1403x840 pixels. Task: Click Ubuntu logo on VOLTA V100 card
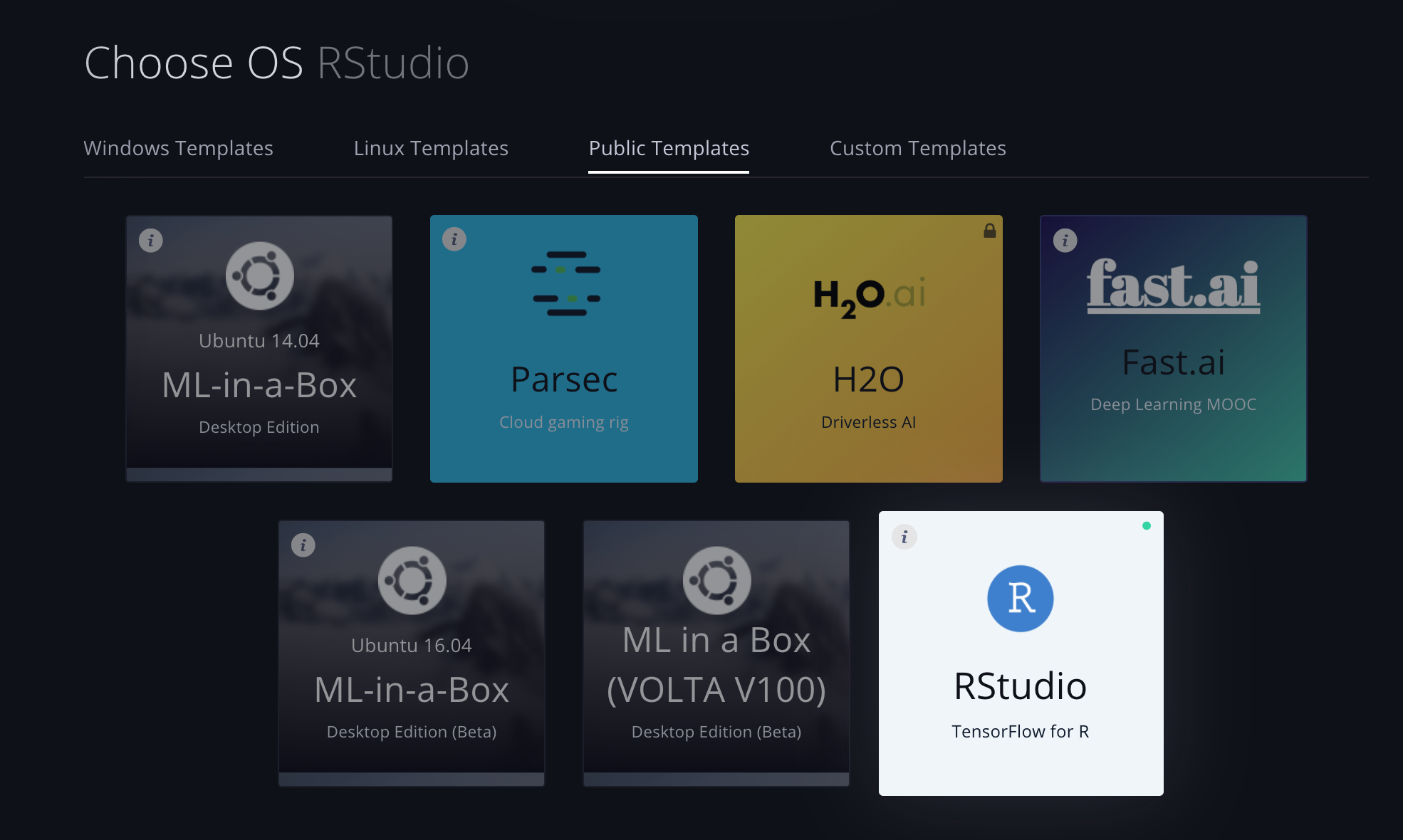(x=716, y=580)
